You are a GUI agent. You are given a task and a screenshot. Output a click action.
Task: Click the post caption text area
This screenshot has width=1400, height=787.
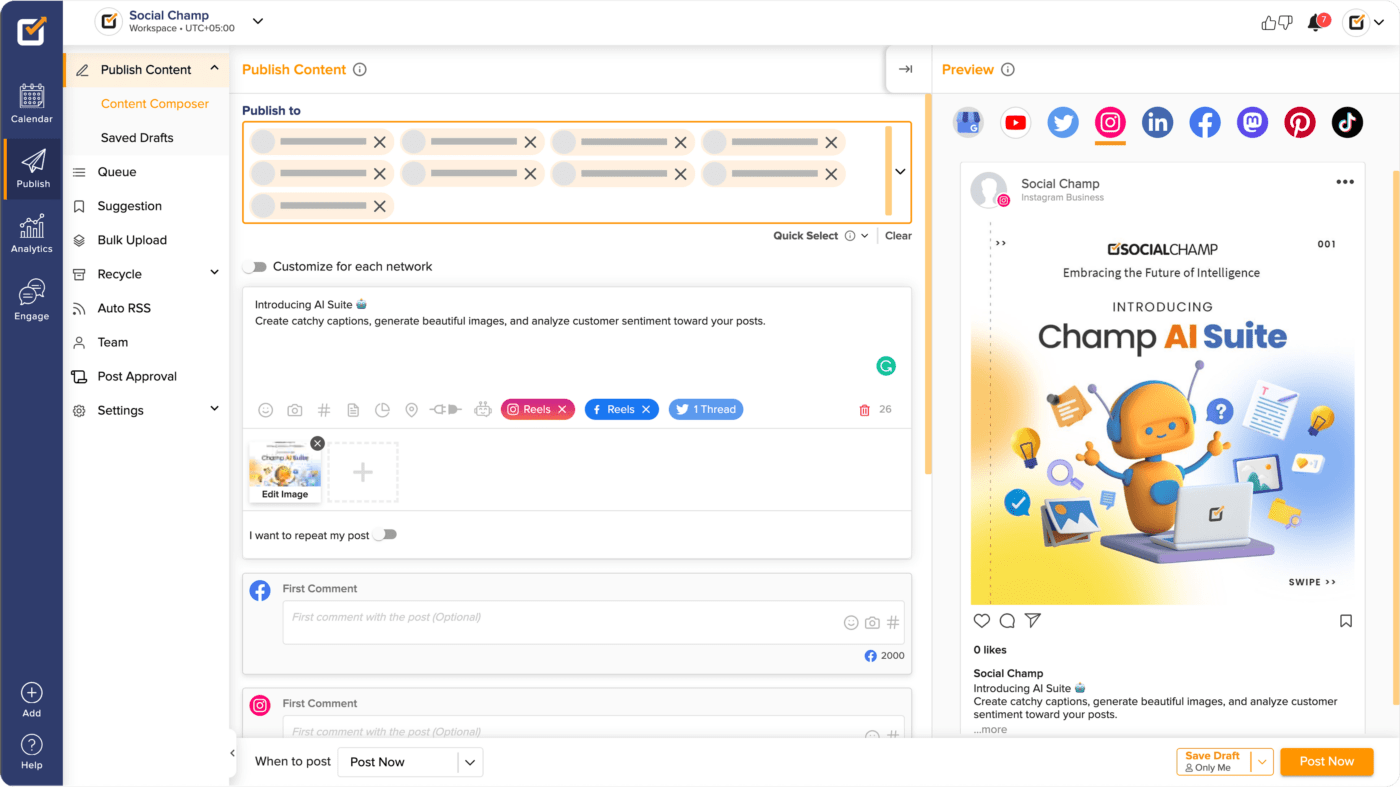click(x=577, y=340)
